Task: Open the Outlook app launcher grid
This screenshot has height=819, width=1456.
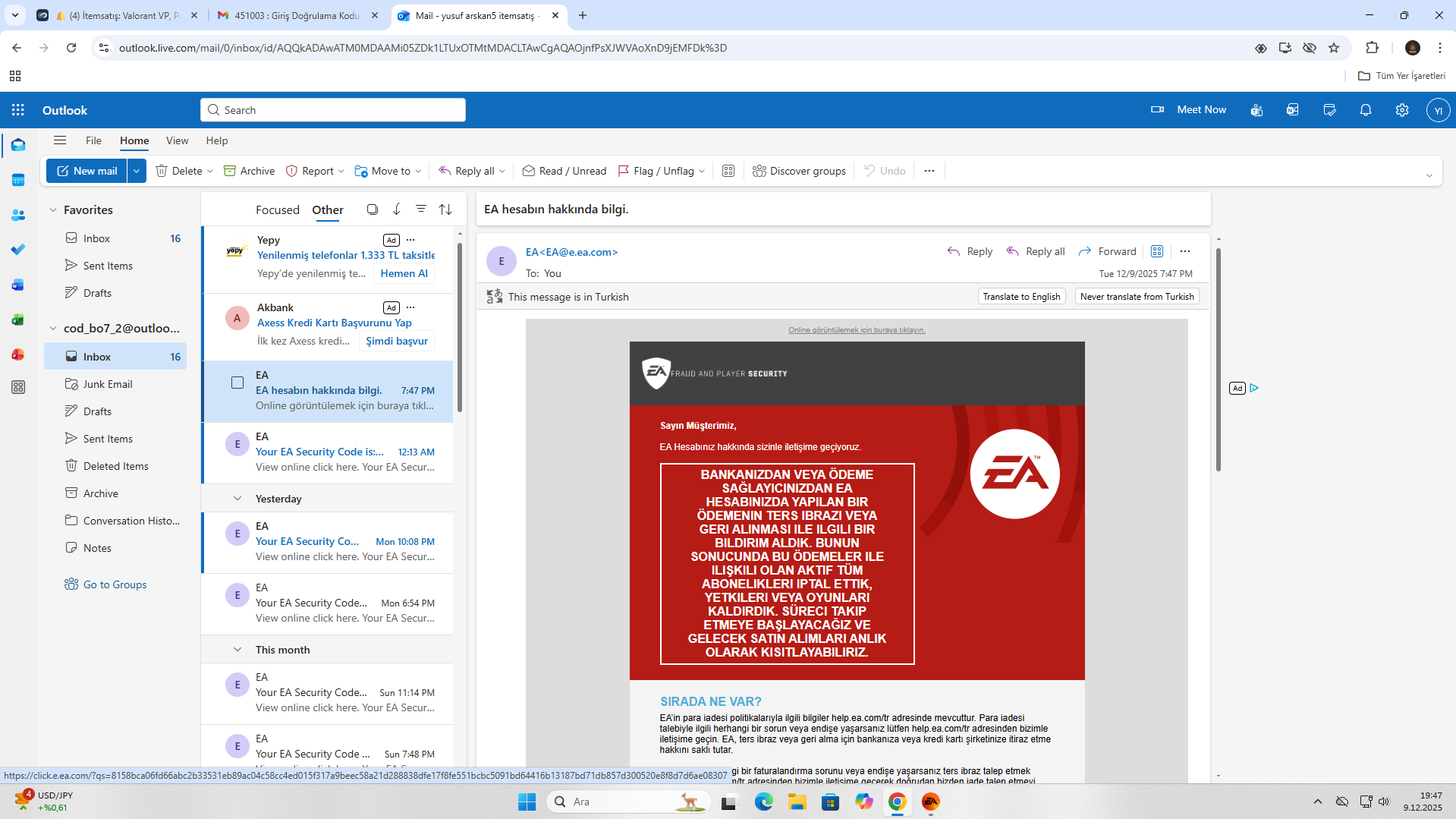Action: point(18,110)
